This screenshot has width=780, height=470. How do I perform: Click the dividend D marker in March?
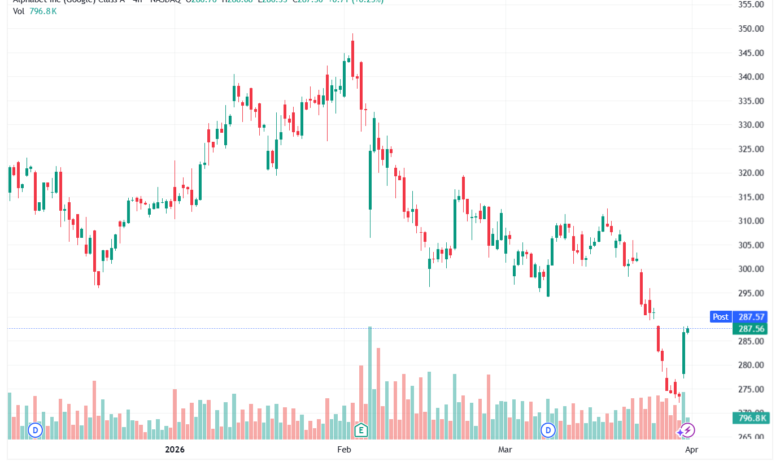click(x=547, y=430)
